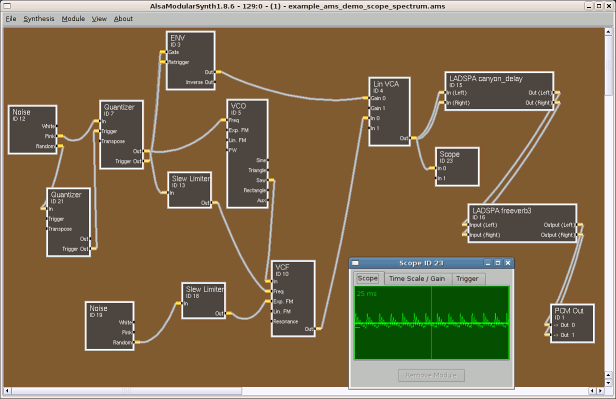Viewport: 616px width, 399px height.
Task: Switch to the Scope tab
Action: tap(367, 278)
